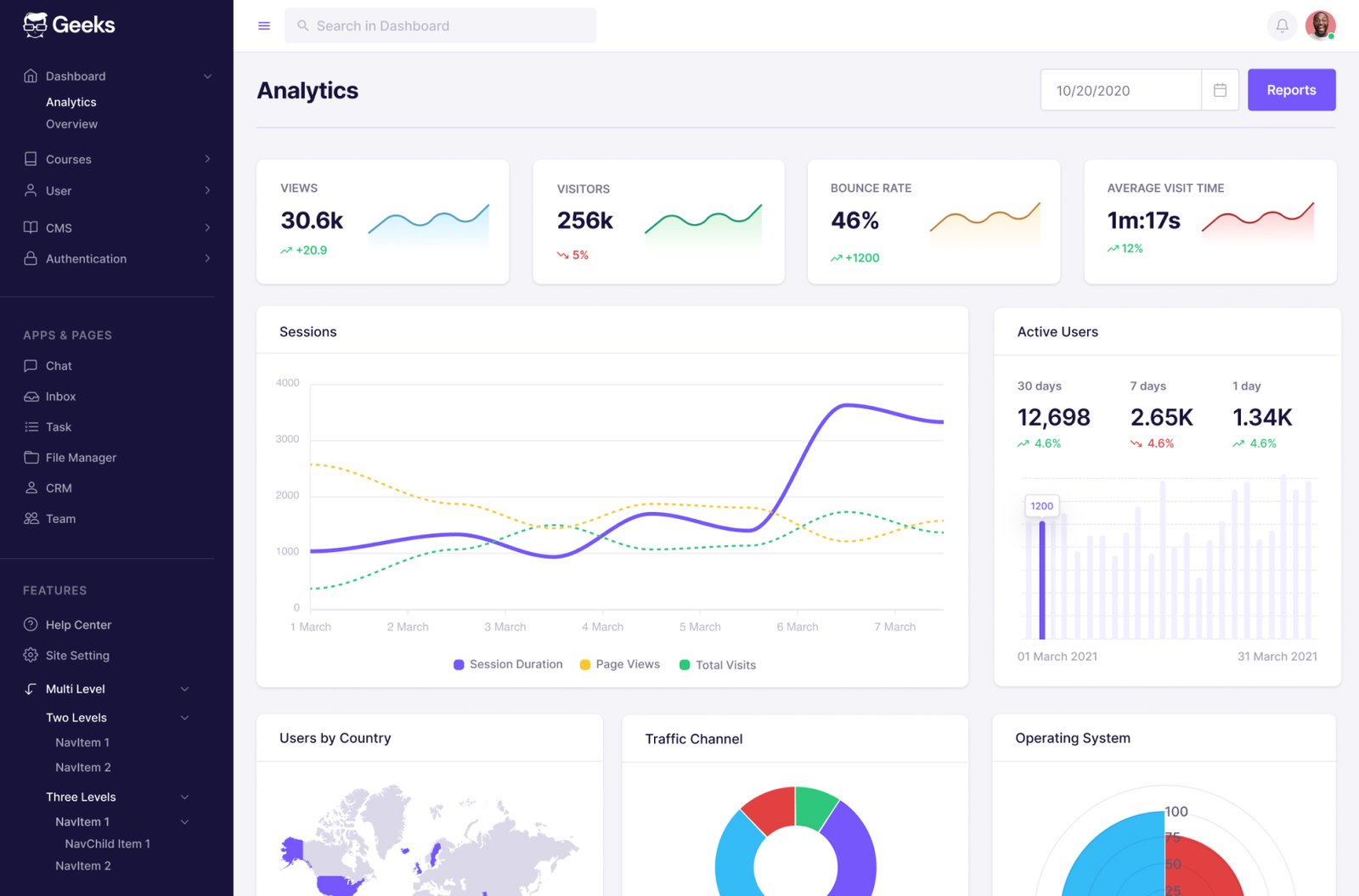Open the user profile avatar
The width and height of the screenshot is (1359, 896).
coord(1319,25)
